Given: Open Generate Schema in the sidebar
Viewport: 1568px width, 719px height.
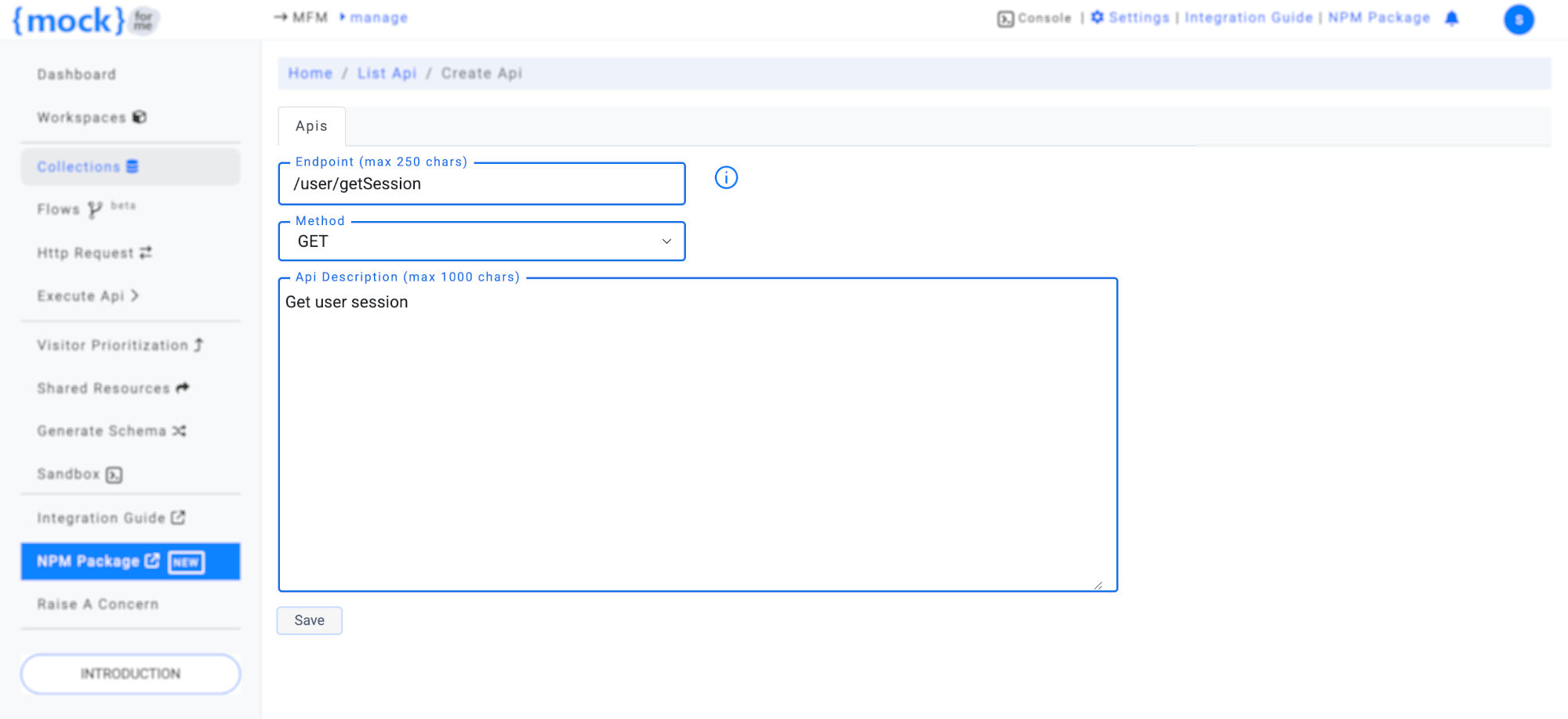Looking at the screenshot, I should [x=111, y=430].
